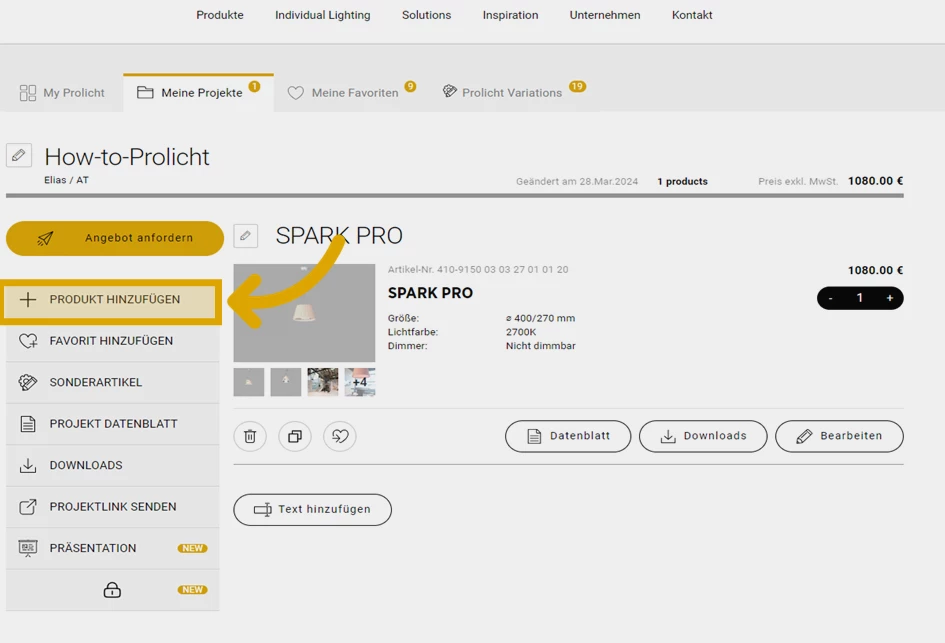Open the Inspiration menu item
The height and width of the screenshot is (643, 945).
click(510, 15)
